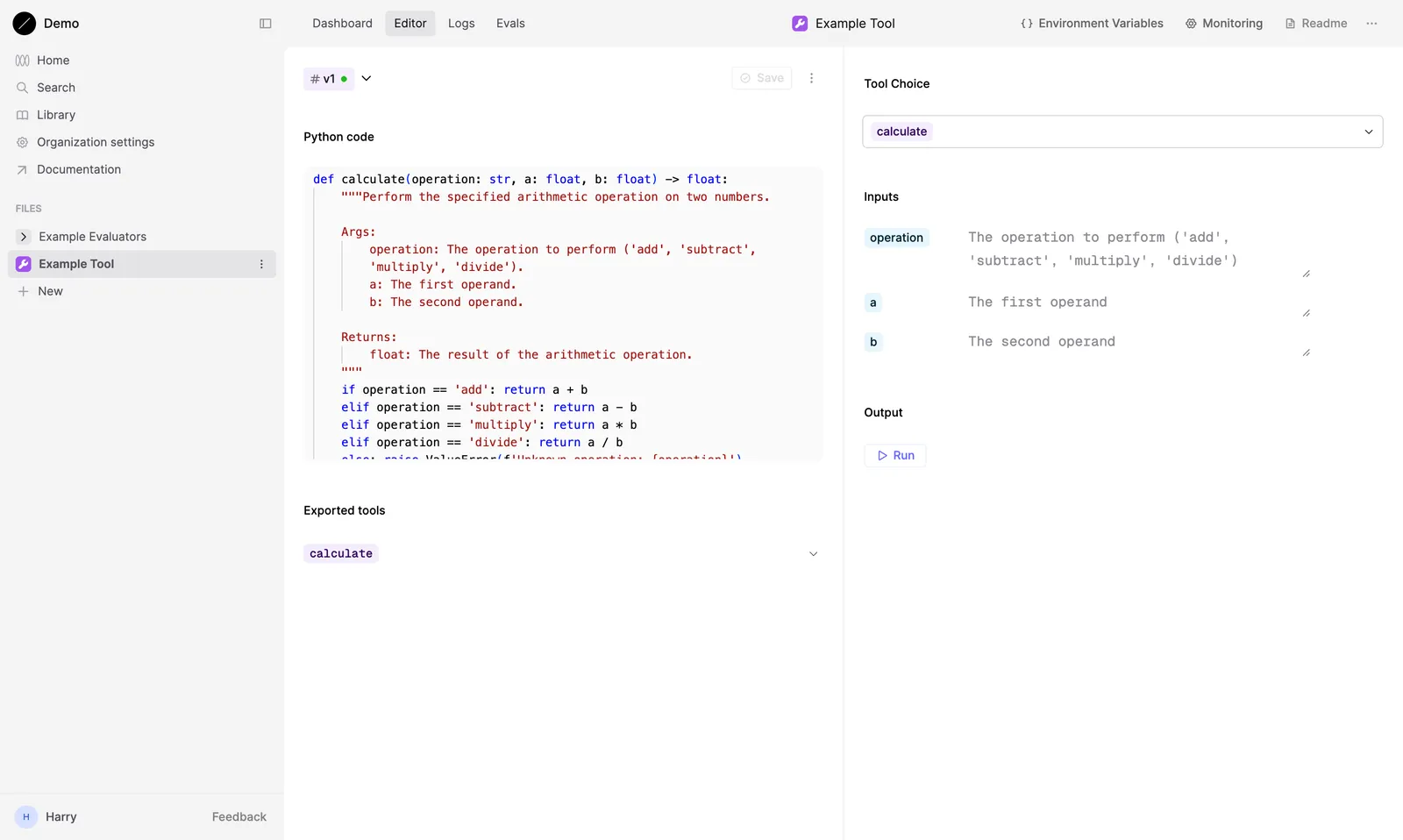Click into the 'a' first operand field
Image resolution: width=1403 pixels, height=840 pixels.
[x=1138, y=303]
